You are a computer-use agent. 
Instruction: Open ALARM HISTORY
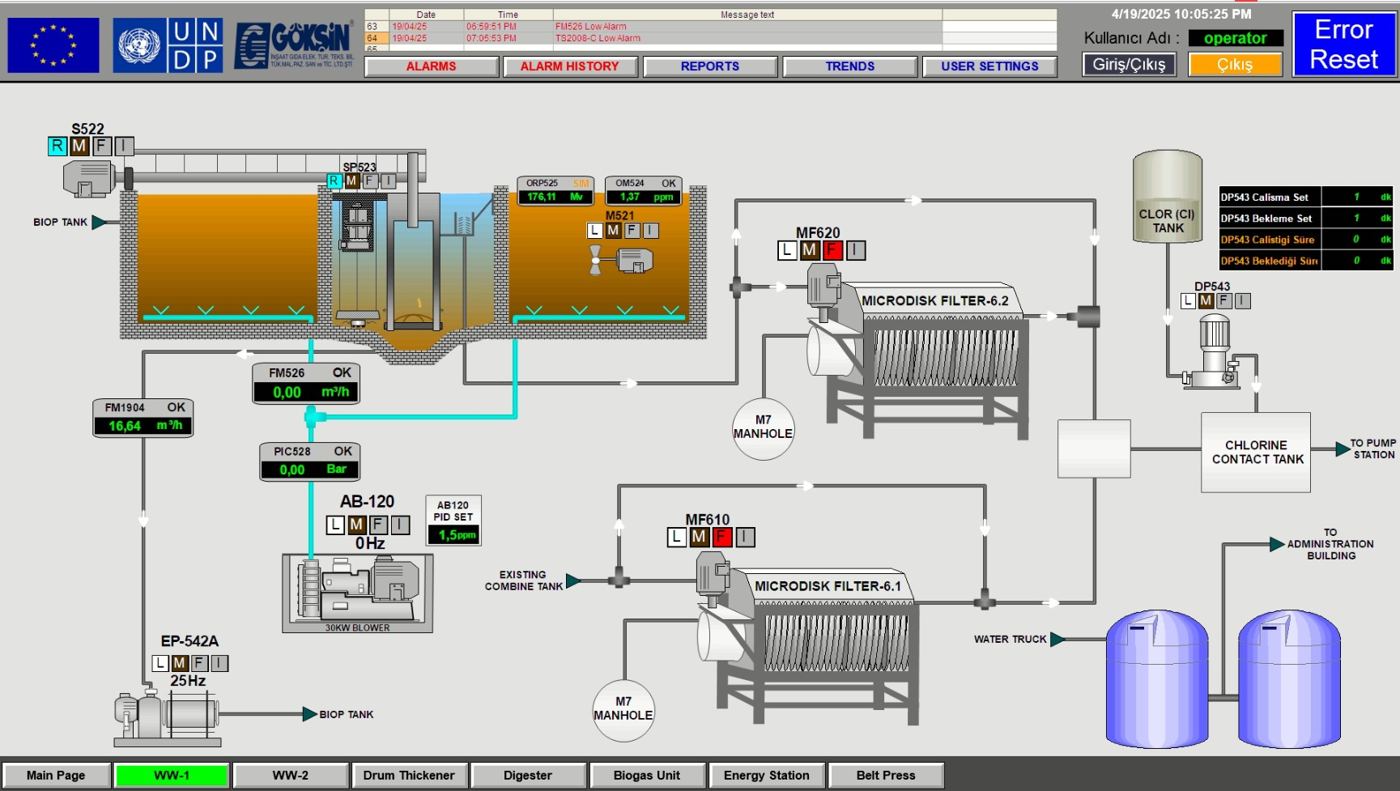coord(570,67)
